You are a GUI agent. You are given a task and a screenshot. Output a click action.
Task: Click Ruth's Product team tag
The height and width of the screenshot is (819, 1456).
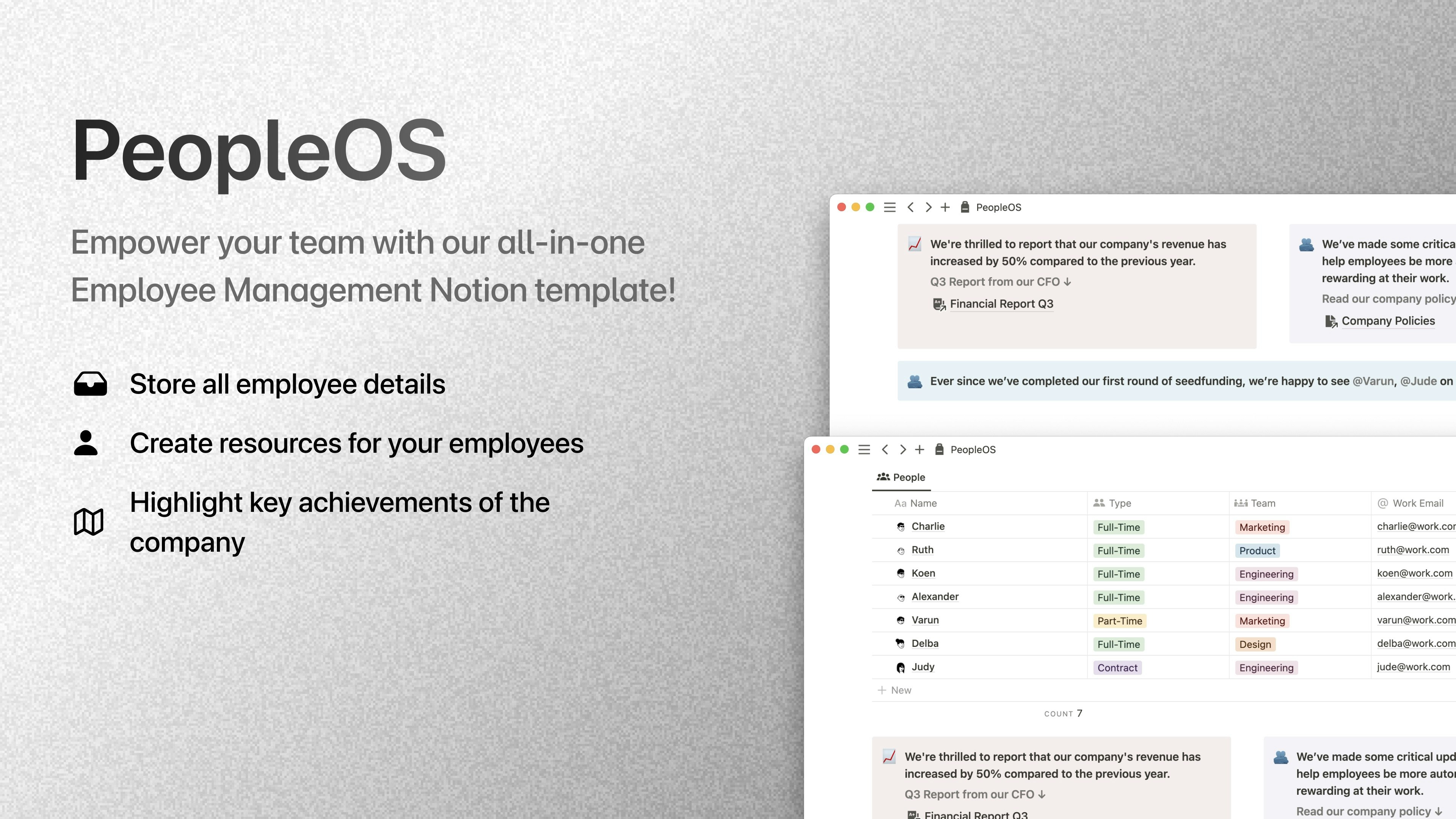coord(1258,551)
